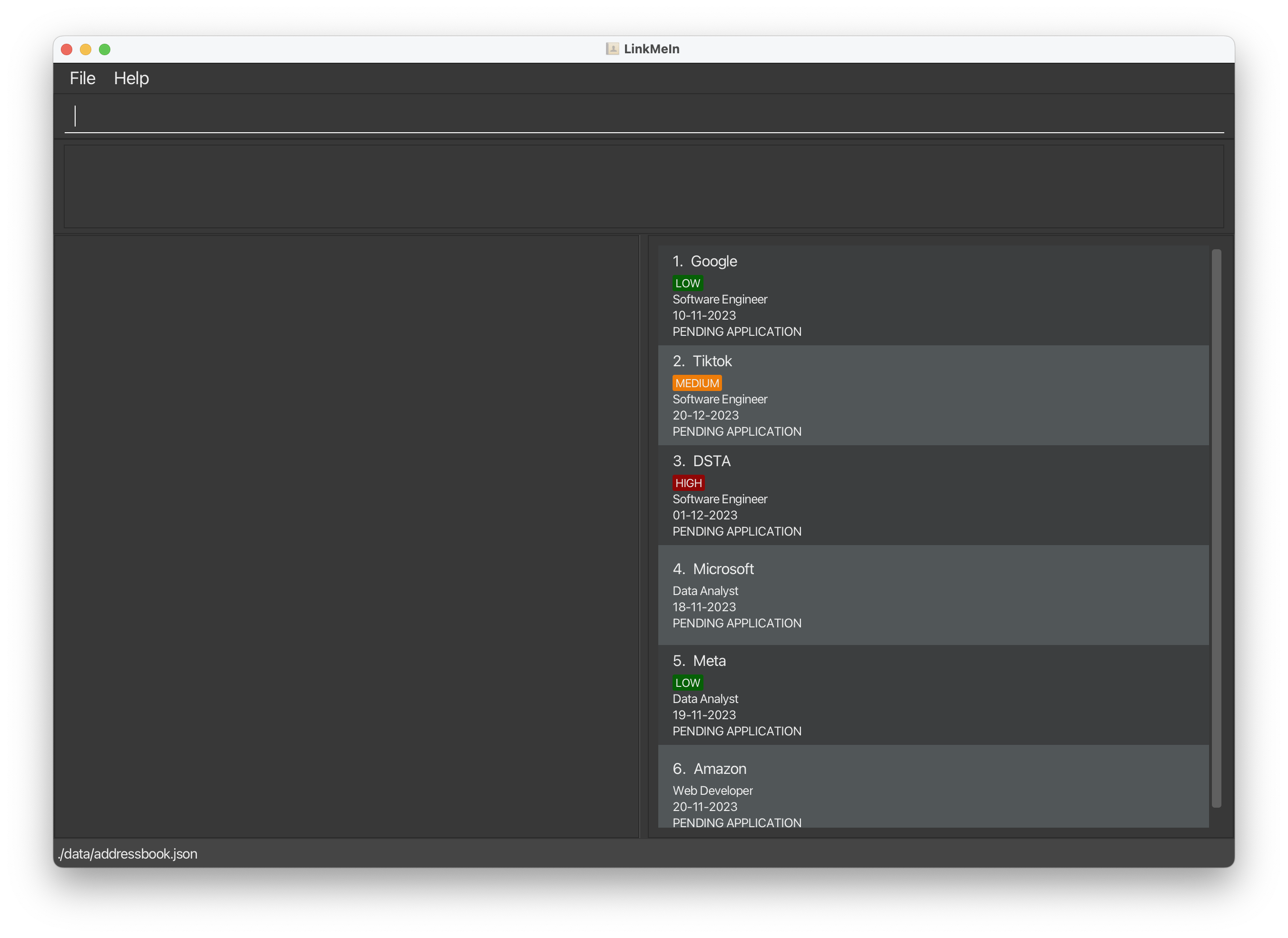
Task: Click DSTA's date 01-12-2023
Action: point(705,516)
